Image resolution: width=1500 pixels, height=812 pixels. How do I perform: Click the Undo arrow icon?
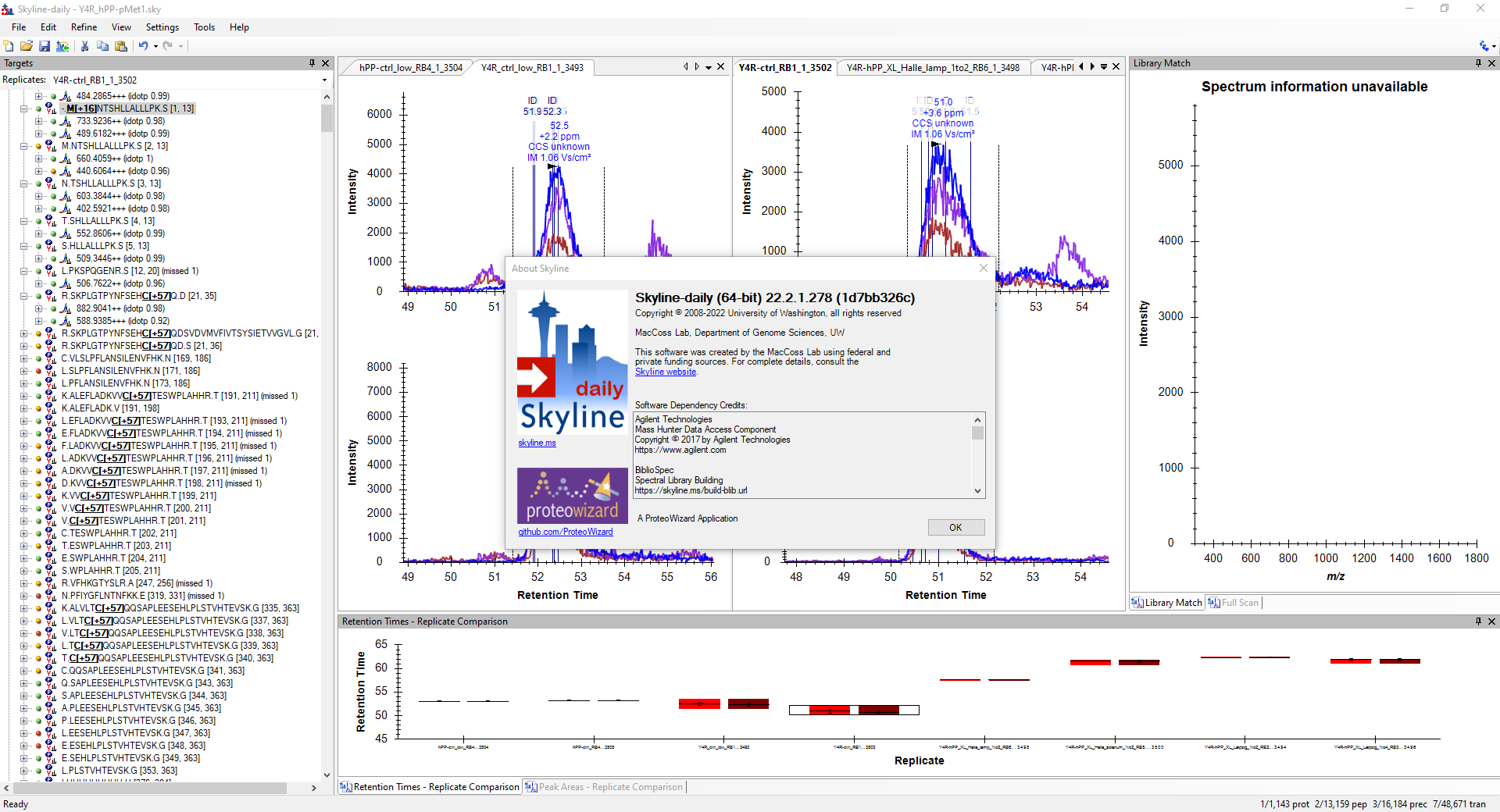pyautogui.click(x=143, y=46)
